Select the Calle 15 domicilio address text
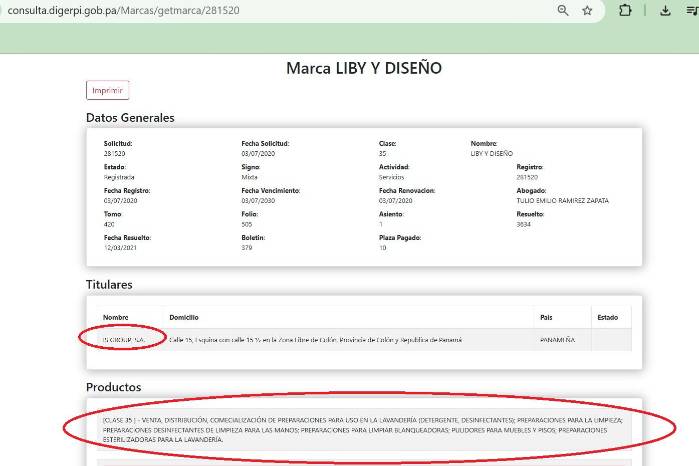This screenshot has height=466, width=699. point(316,340)
